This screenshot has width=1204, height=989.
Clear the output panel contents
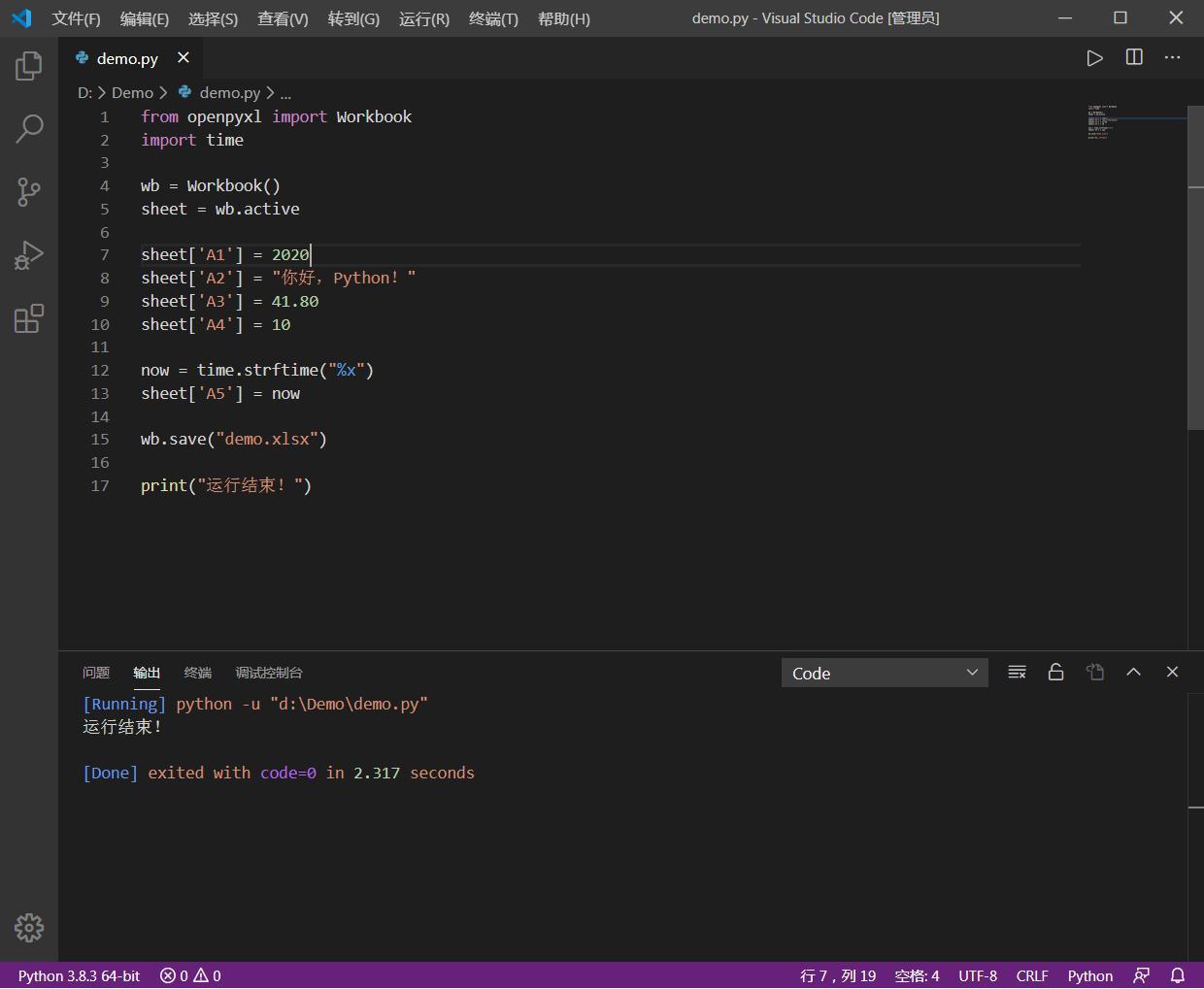(1017, 673)
